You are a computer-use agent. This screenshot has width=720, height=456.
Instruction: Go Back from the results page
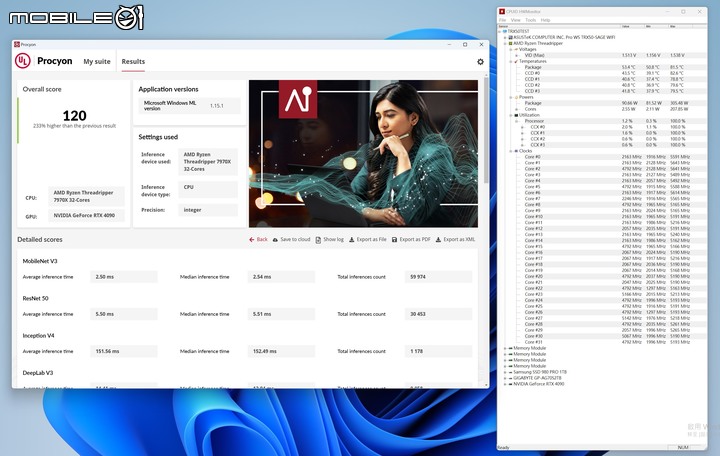click(259, 239)
